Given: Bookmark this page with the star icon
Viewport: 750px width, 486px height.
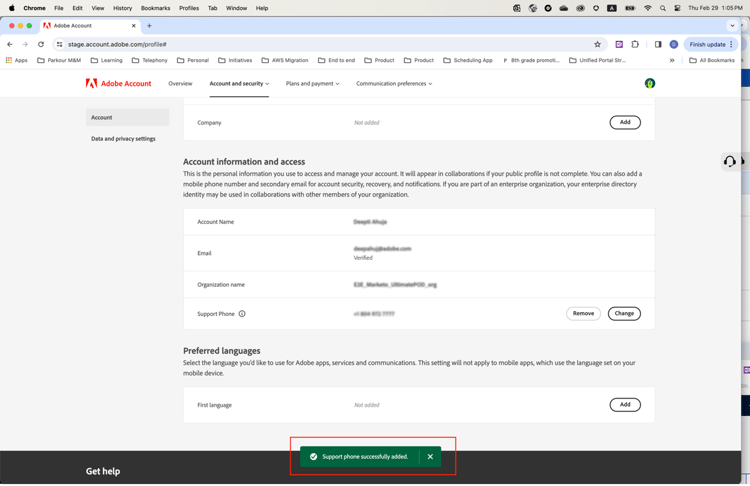Looking at the screenshot, I should coord(597,44).
